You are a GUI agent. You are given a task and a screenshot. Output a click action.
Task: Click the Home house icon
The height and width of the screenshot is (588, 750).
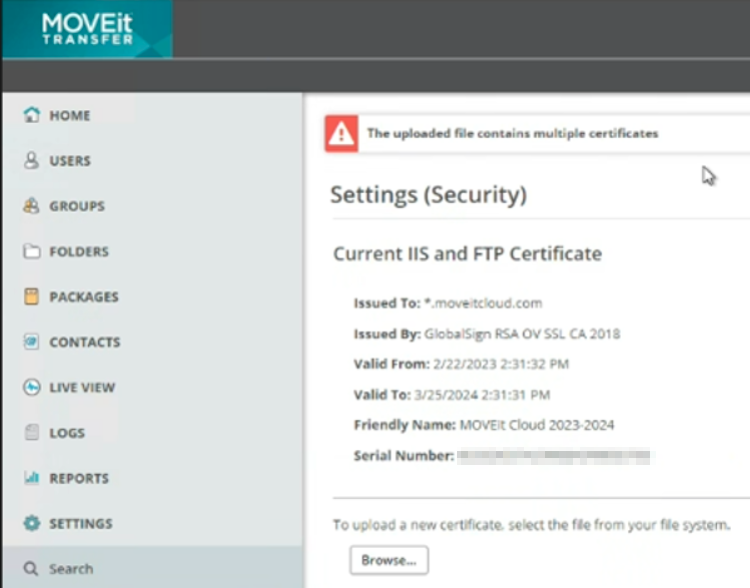point(32,115)
